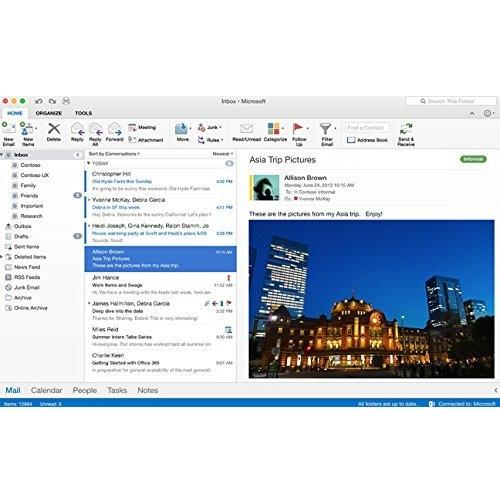Screen dimensions: 500x500
Task: Open the RSS Feeds folder
Action: click(27, 277)
